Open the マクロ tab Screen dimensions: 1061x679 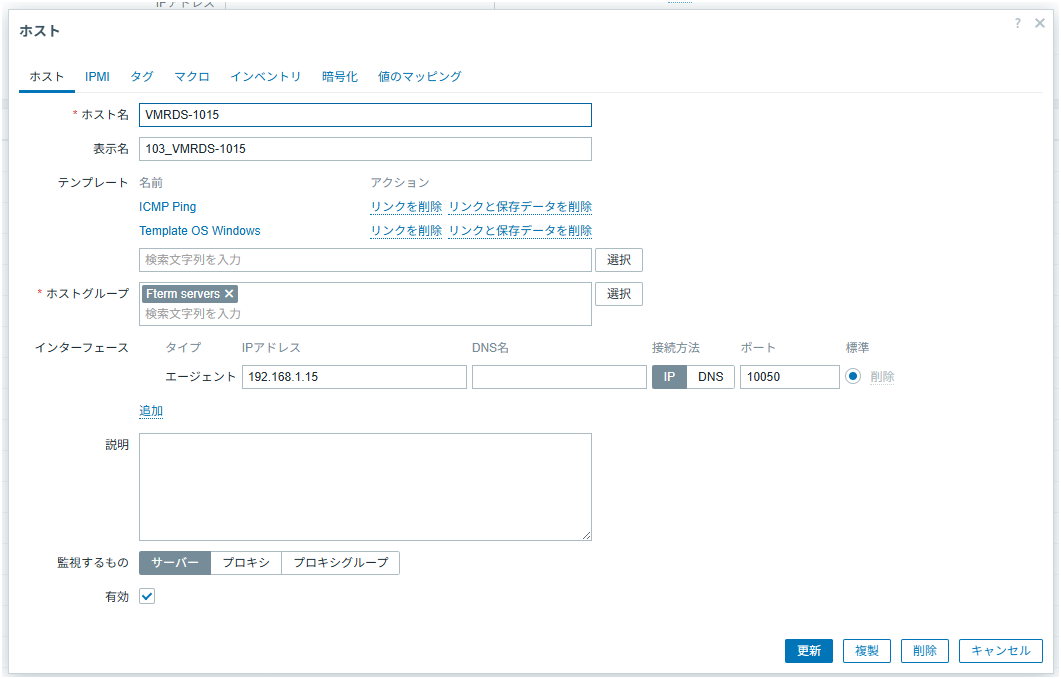tap(191, 76)
